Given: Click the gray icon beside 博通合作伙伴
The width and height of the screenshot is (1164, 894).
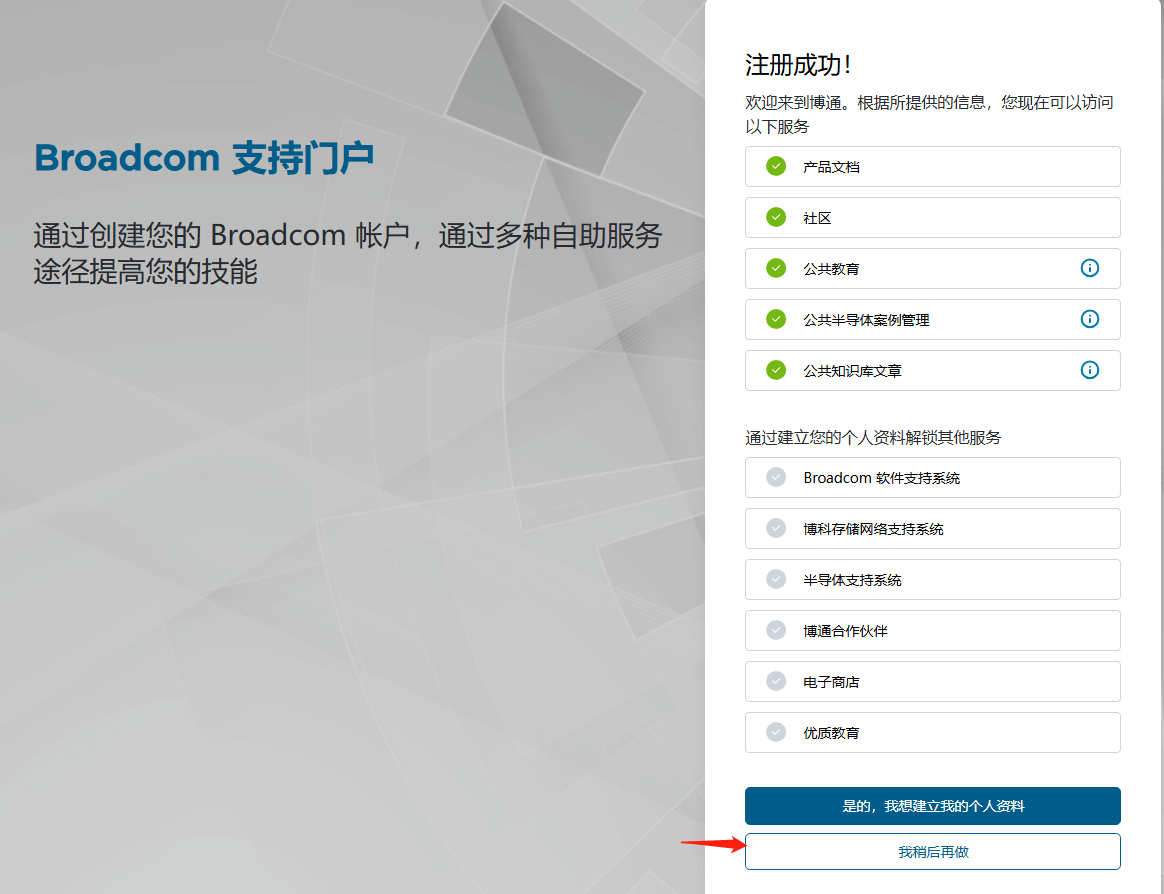Looking at the screenshot, I should pos(776,630).
